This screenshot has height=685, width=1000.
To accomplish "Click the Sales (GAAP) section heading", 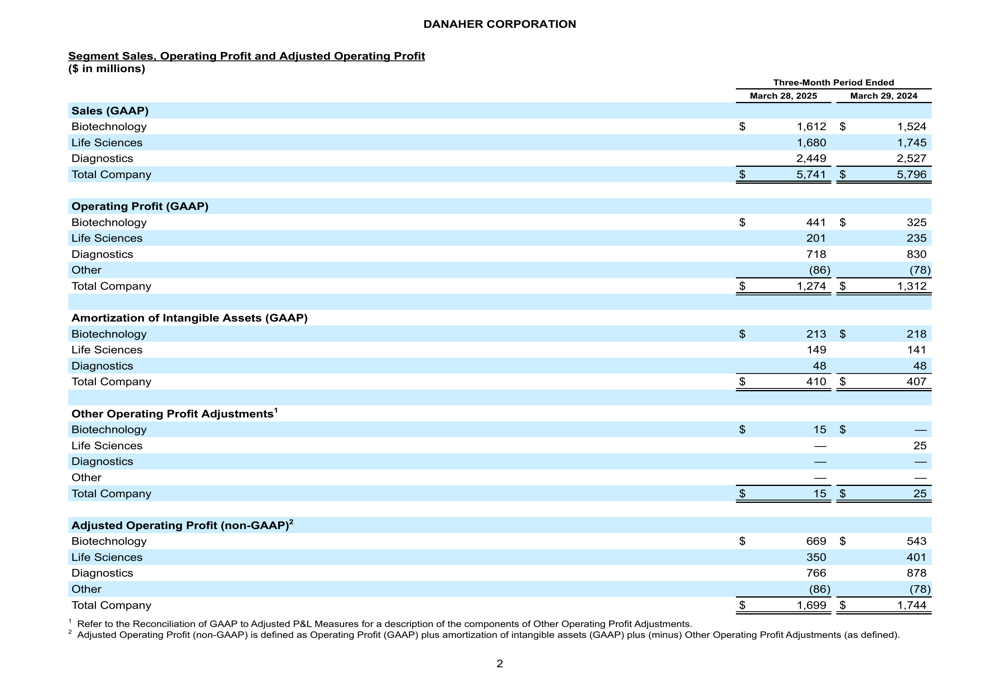I will (110, 111).
